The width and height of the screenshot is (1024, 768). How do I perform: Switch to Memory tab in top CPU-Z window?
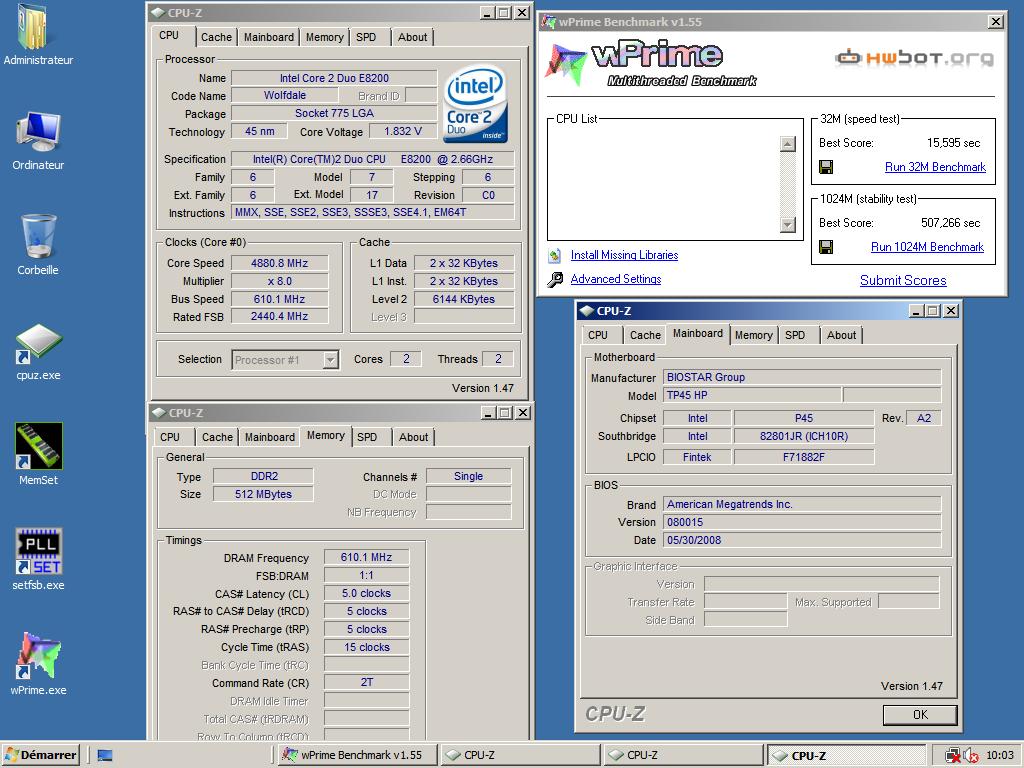tap(325, 37)
